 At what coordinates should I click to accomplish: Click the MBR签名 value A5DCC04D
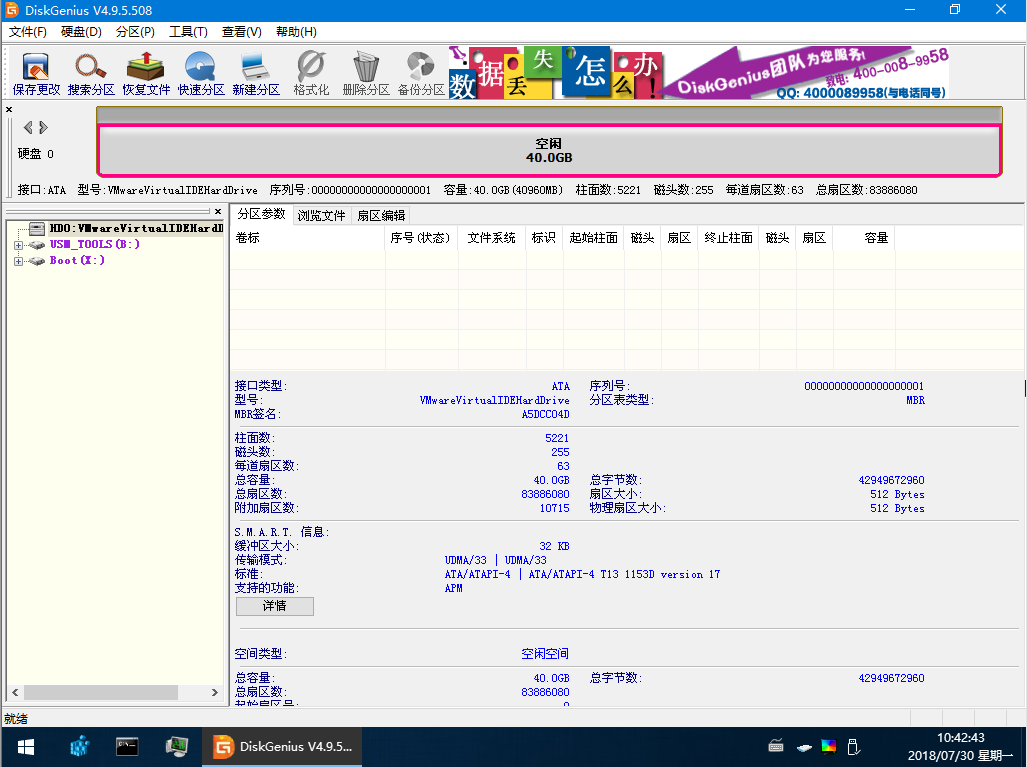pos(546,415)
